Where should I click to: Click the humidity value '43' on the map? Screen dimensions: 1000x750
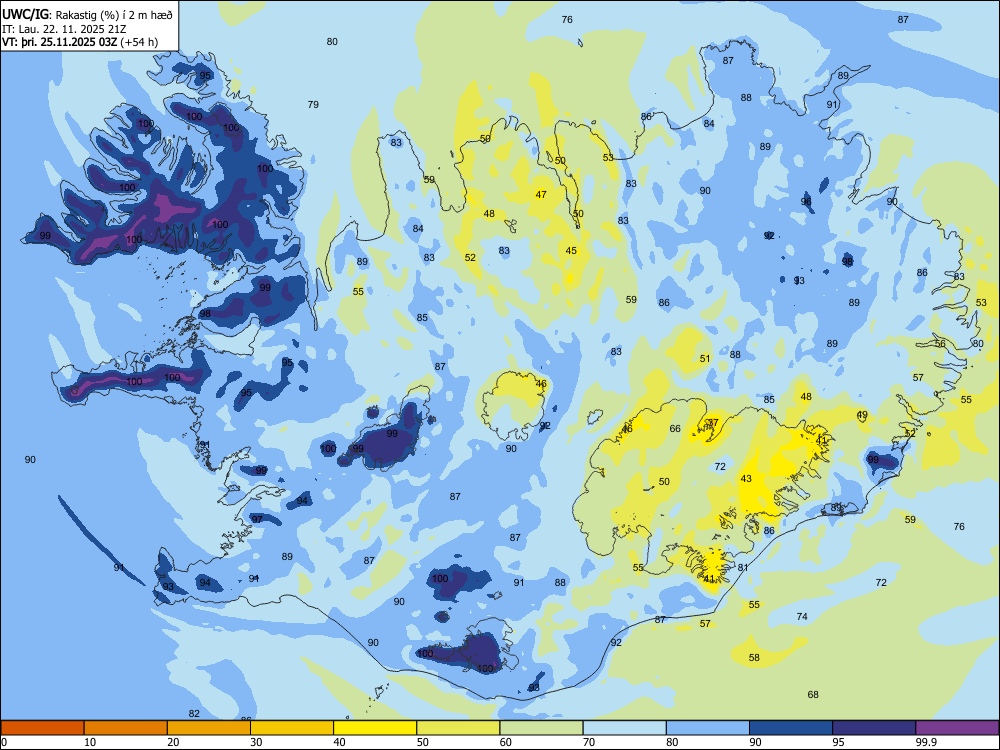click(x=746, y=478)
